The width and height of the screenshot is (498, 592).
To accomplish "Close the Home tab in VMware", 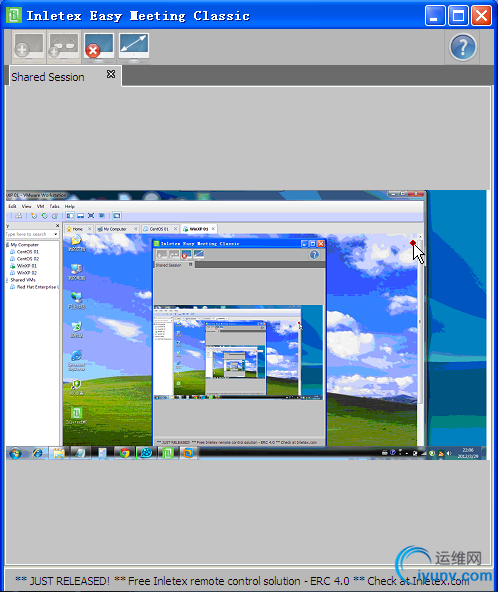I will [x=89, y=228].
